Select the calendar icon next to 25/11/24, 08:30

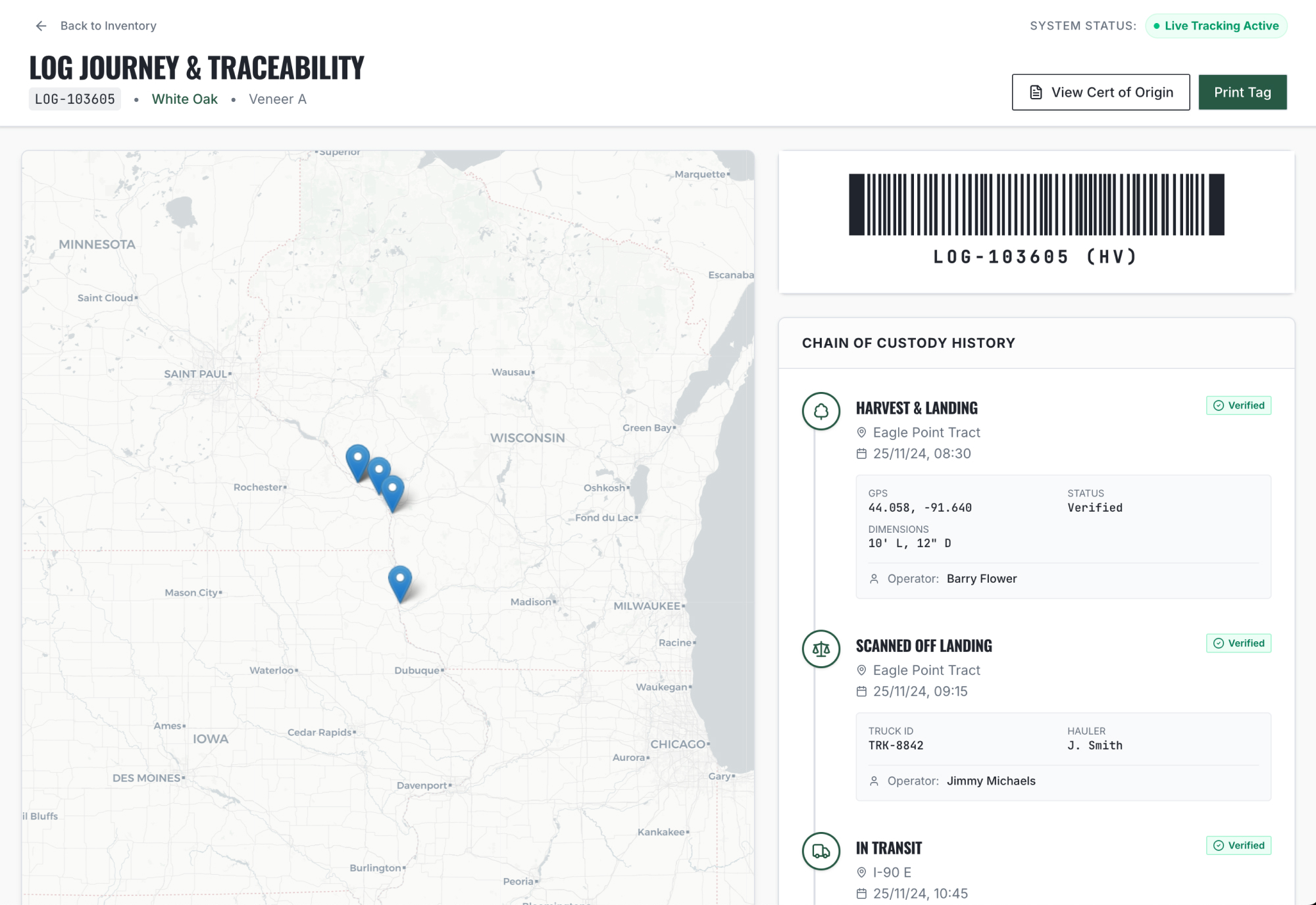pos(861,453)
